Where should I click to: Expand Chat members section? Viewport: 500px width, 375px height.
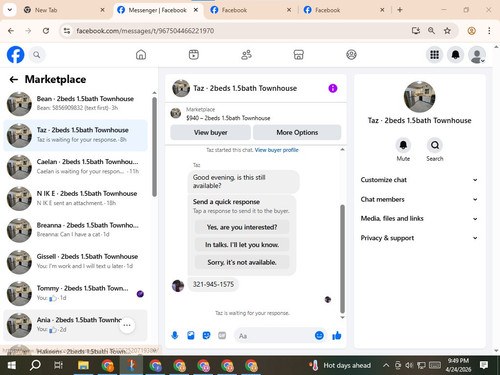[x=419, y=199]
